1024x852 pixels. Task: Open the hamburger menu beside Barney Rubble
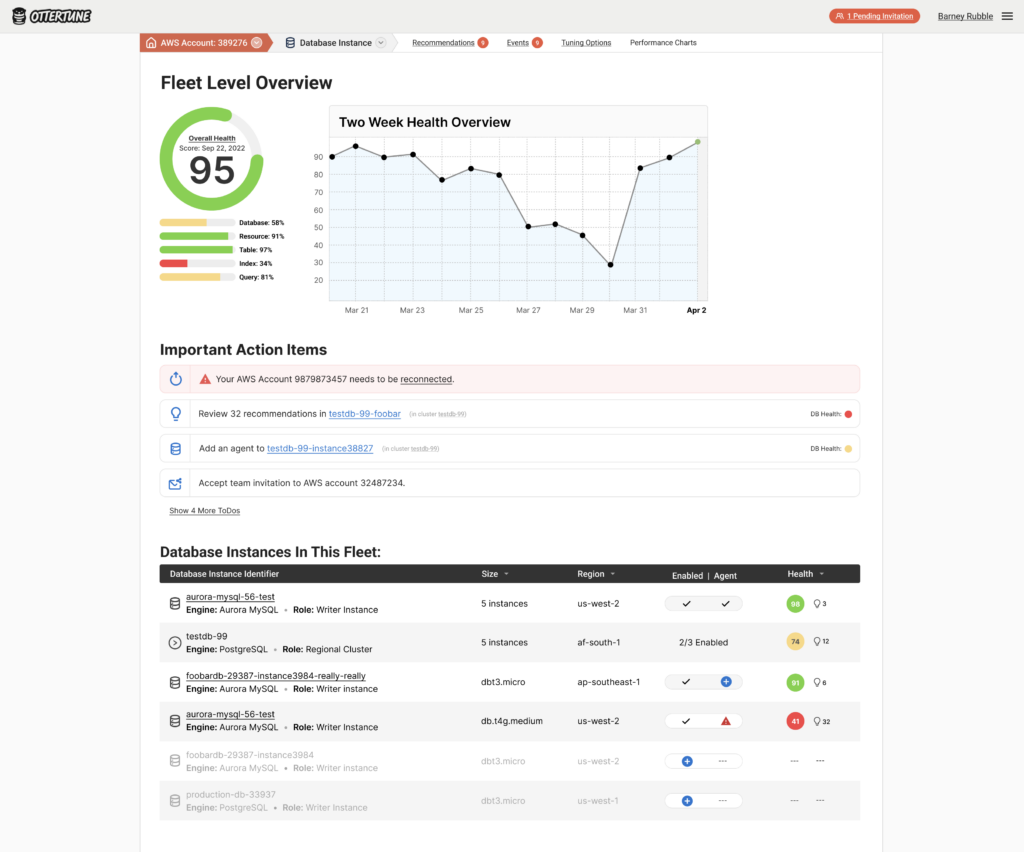click(x=1007, y=16)
